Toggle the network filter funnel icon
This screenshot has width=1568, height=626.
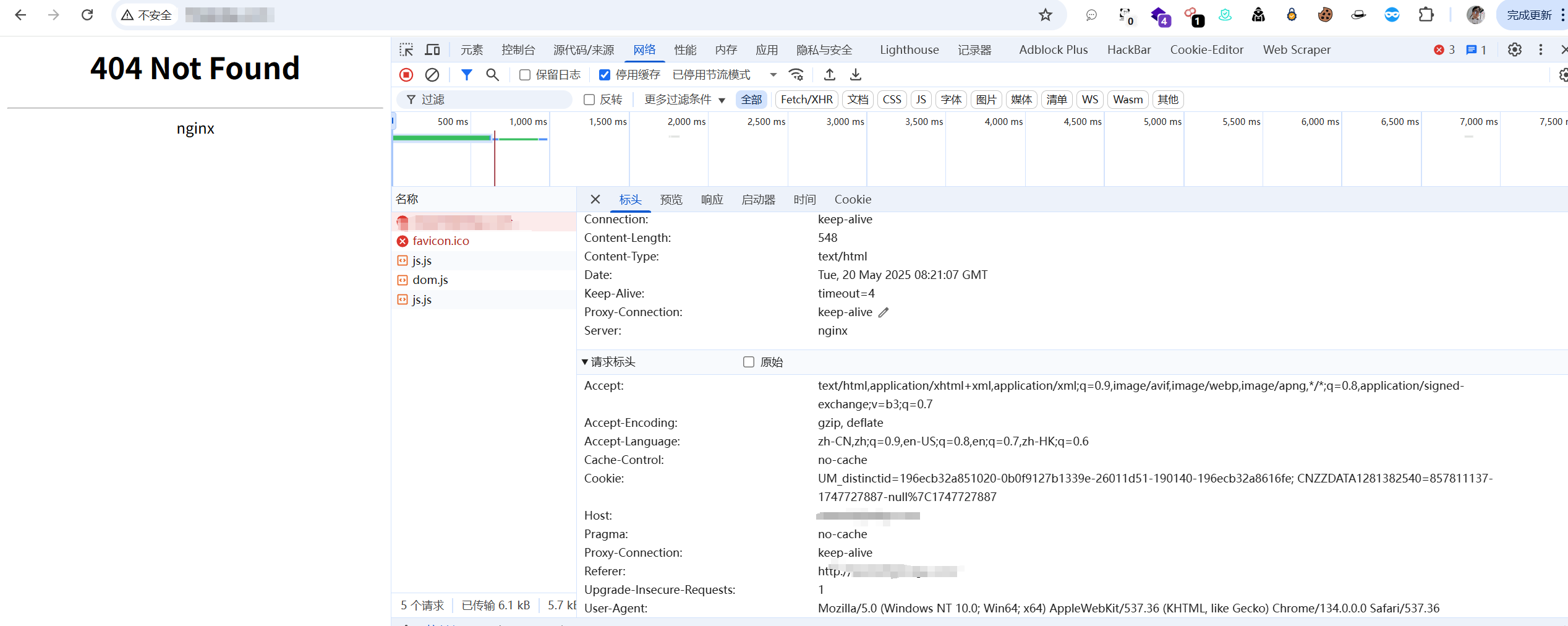point(467,75)
